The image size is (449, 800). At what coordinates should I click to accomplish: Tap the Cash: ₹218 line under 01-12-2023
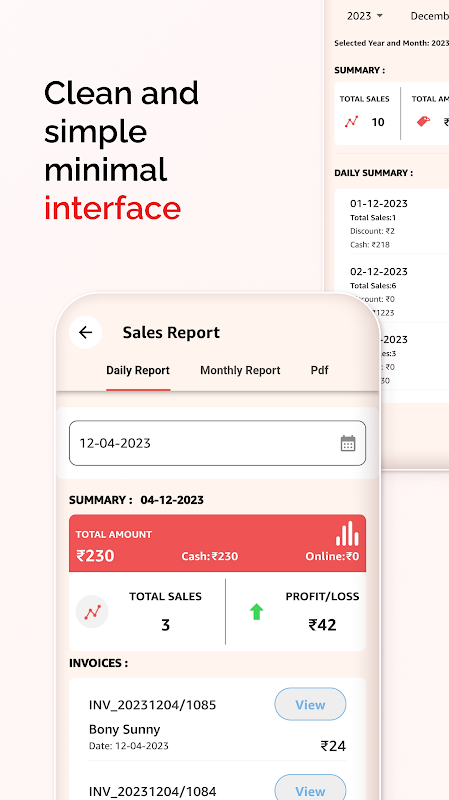370,244
